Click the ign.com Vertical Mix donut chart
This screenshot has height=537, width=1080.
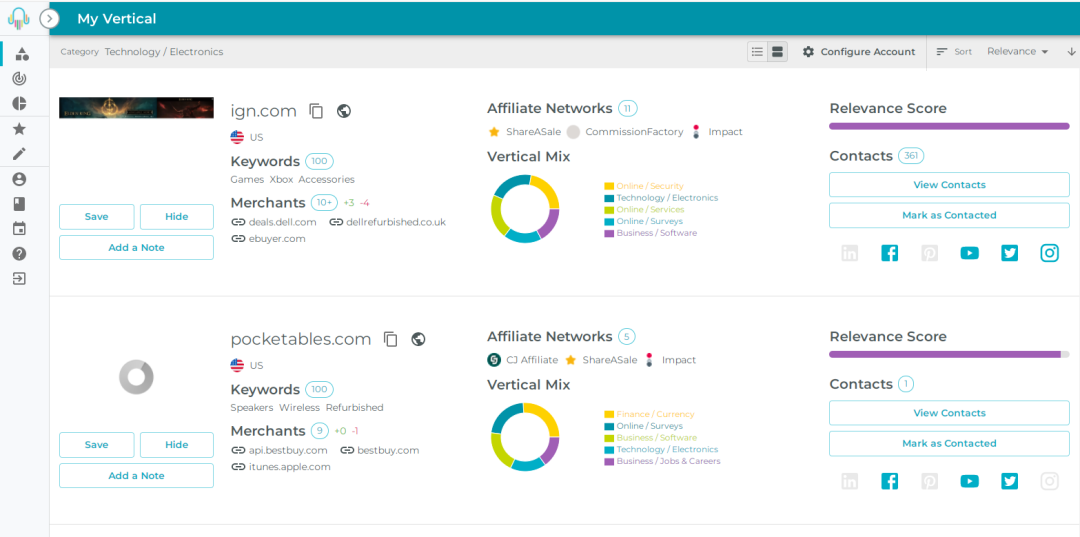point(525,209)
